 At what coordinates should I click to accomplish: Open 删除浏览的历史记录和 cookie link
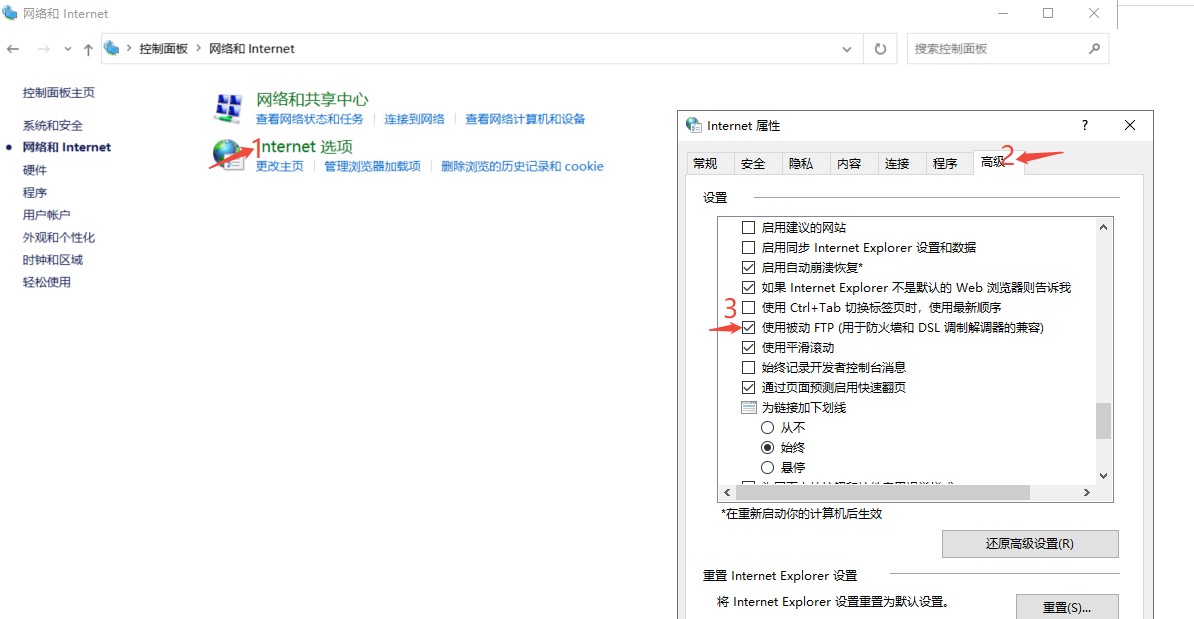522,166
